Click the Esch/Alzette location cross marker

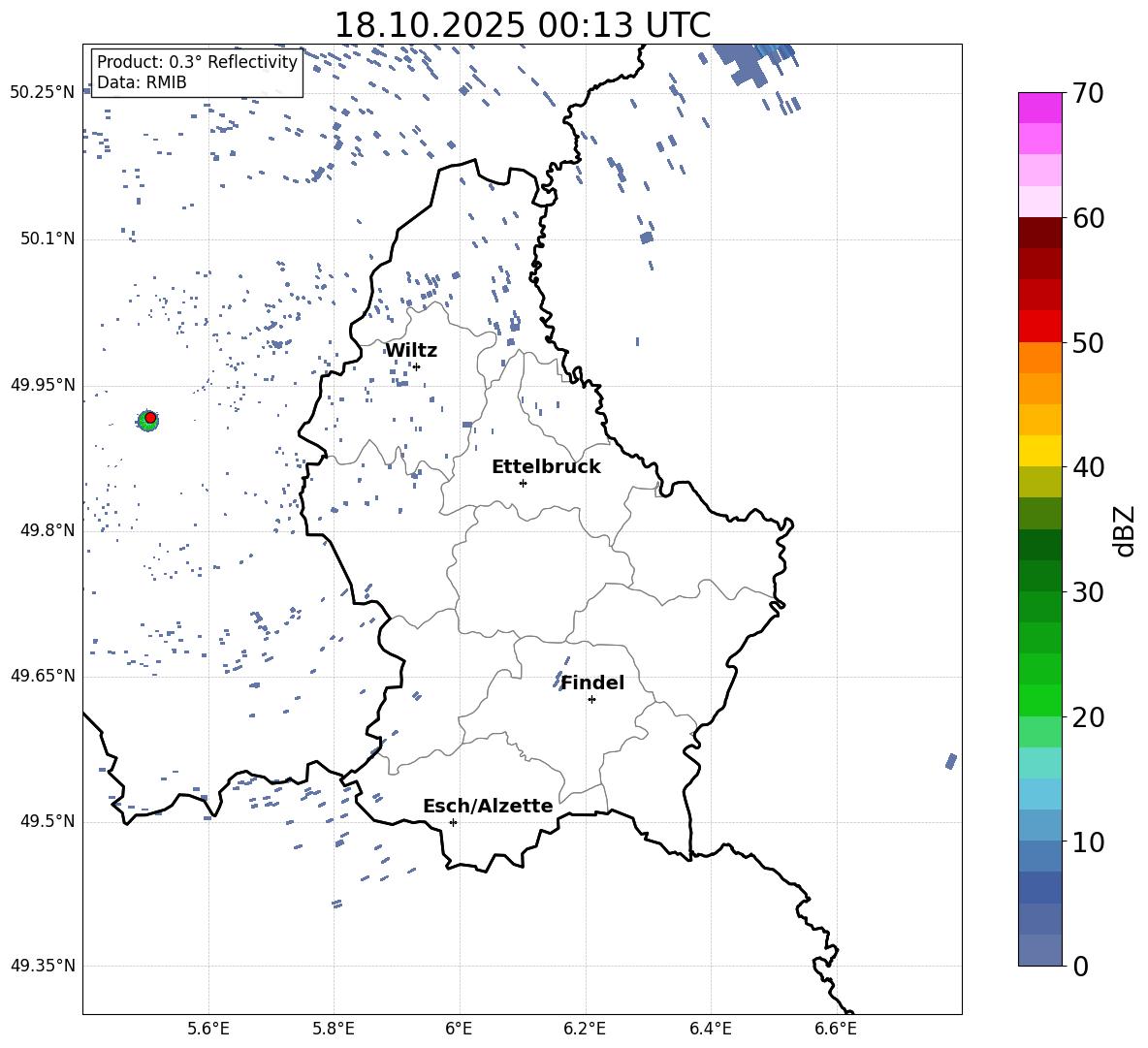pyautogui.click(x=453, y=822)
